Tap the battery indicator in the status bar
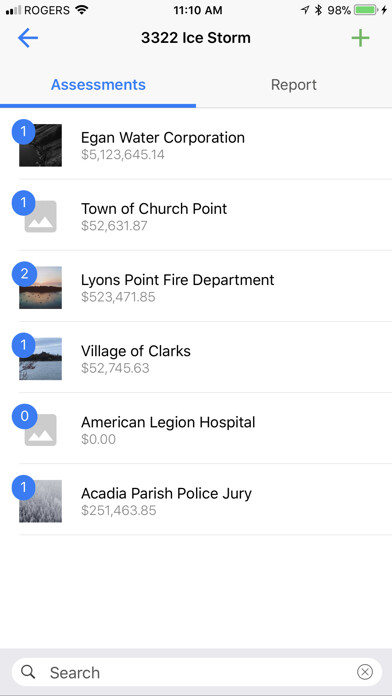Screen dimensions: 392x696 coord(366,10)
